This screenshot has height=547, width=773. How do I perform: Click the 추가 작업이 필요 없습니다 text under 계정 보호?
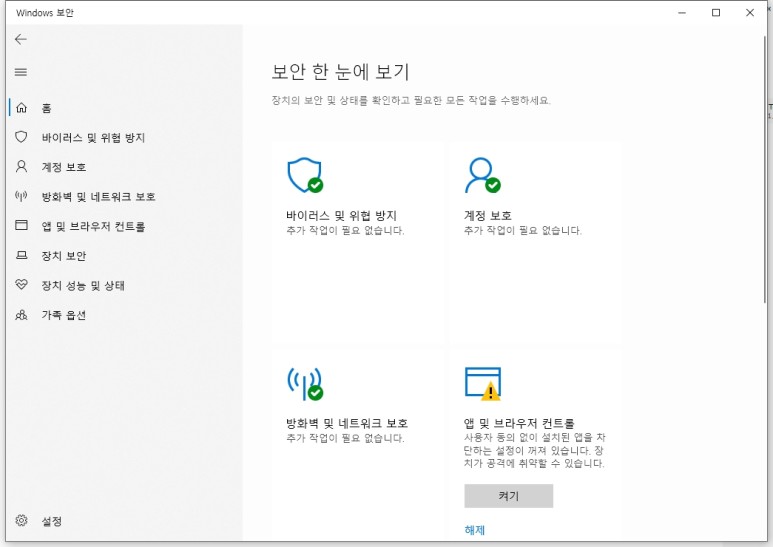[523, 230]
